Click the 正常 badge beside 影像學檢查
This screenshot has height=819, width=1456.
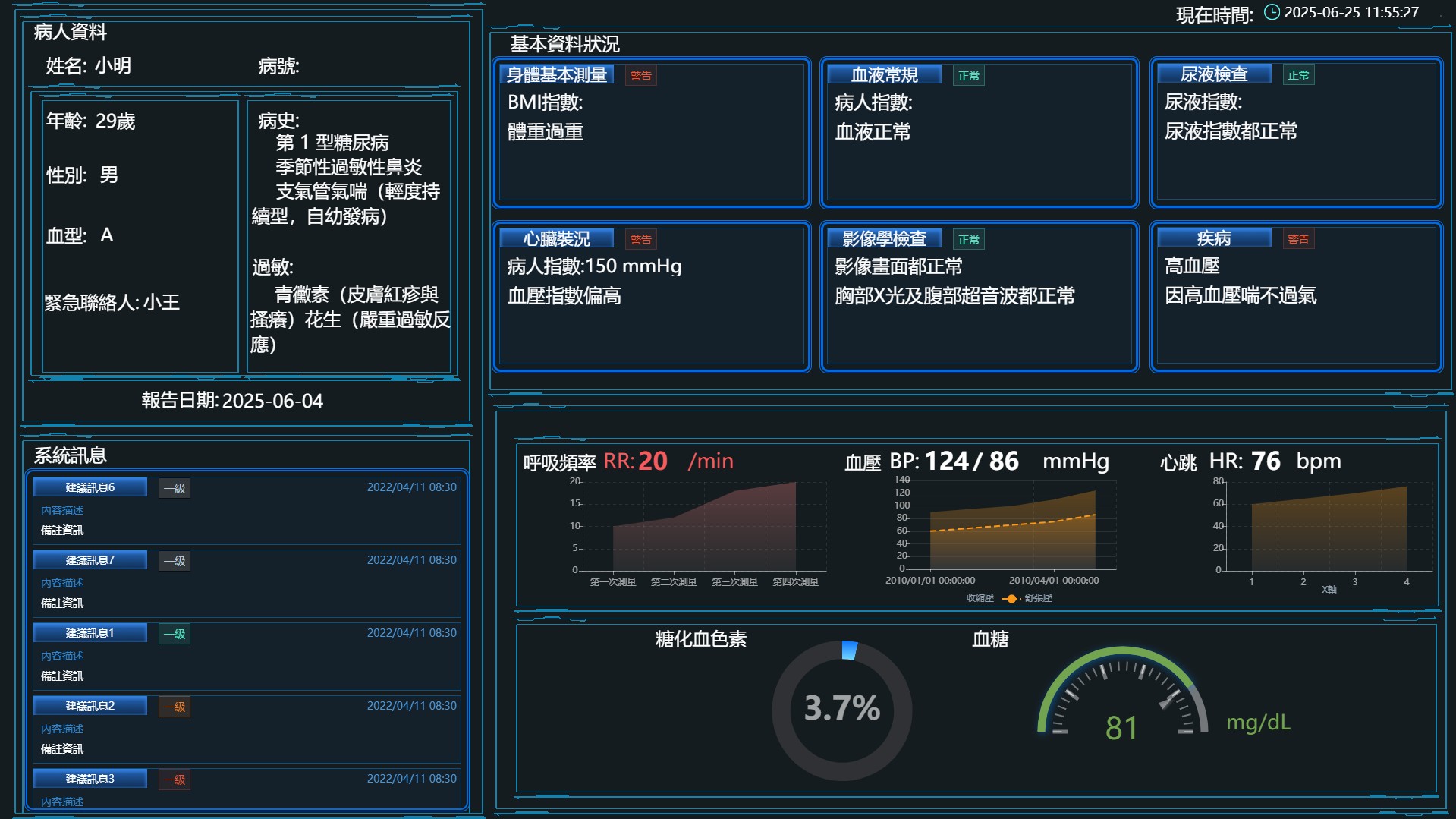(968, 240)
